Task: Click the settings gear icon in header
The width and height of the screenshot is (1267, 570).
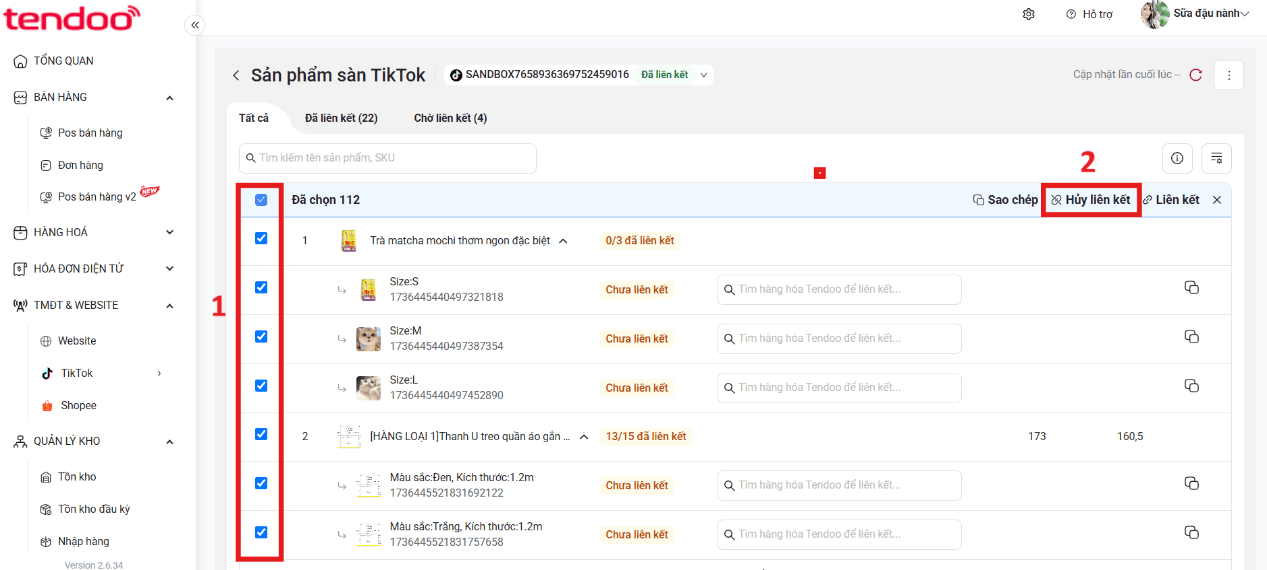Action: pyautogui.click(x=1029, y=14)
